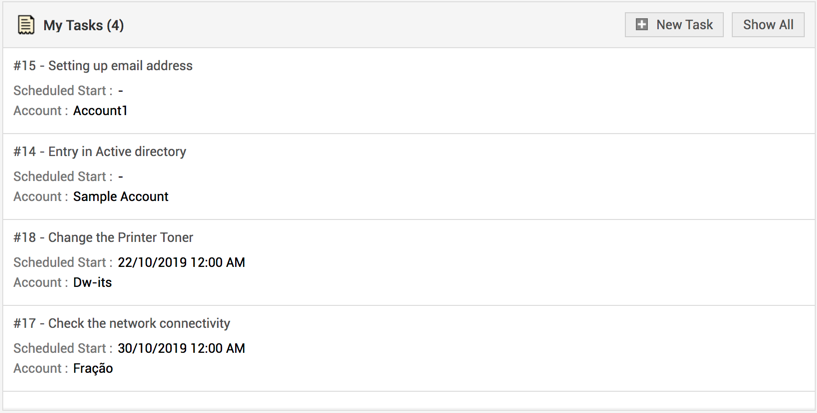
Task: Click the 30/10/2019 12:00 AM scheduled start
Action: point(181,349)
